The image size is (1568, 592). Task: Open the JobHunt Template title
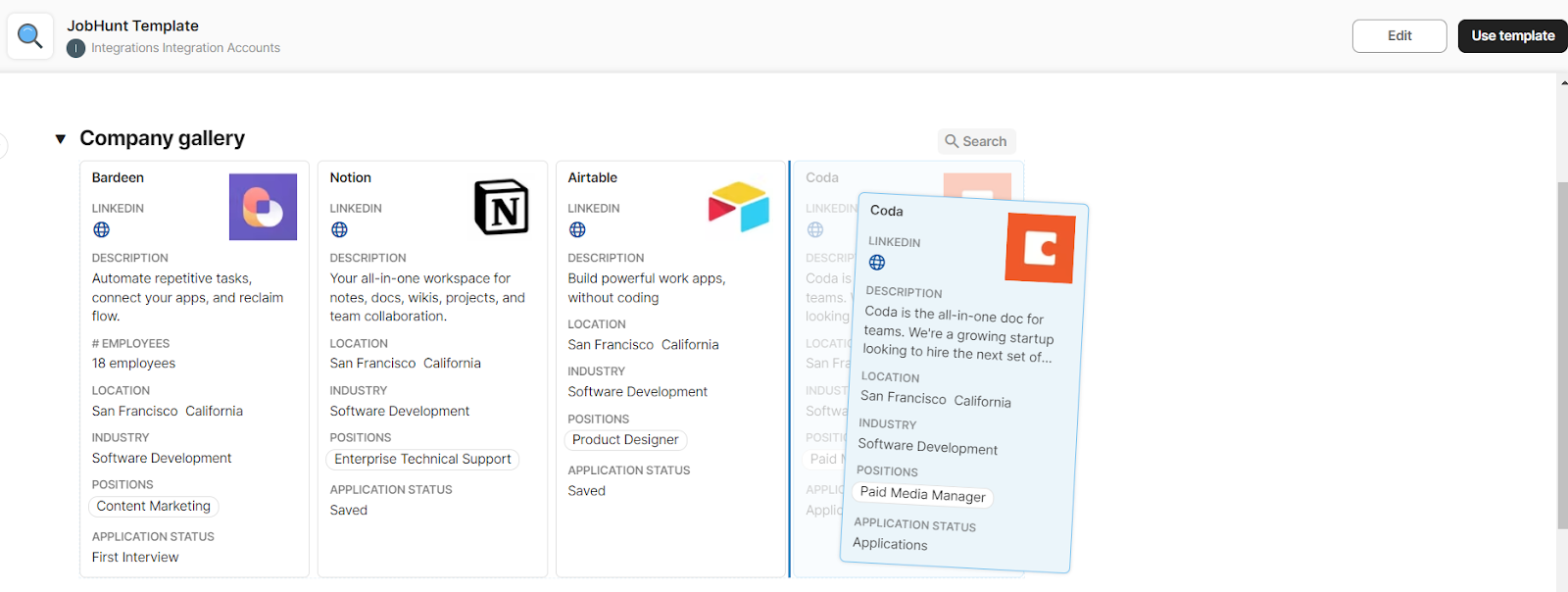[132, 25]
